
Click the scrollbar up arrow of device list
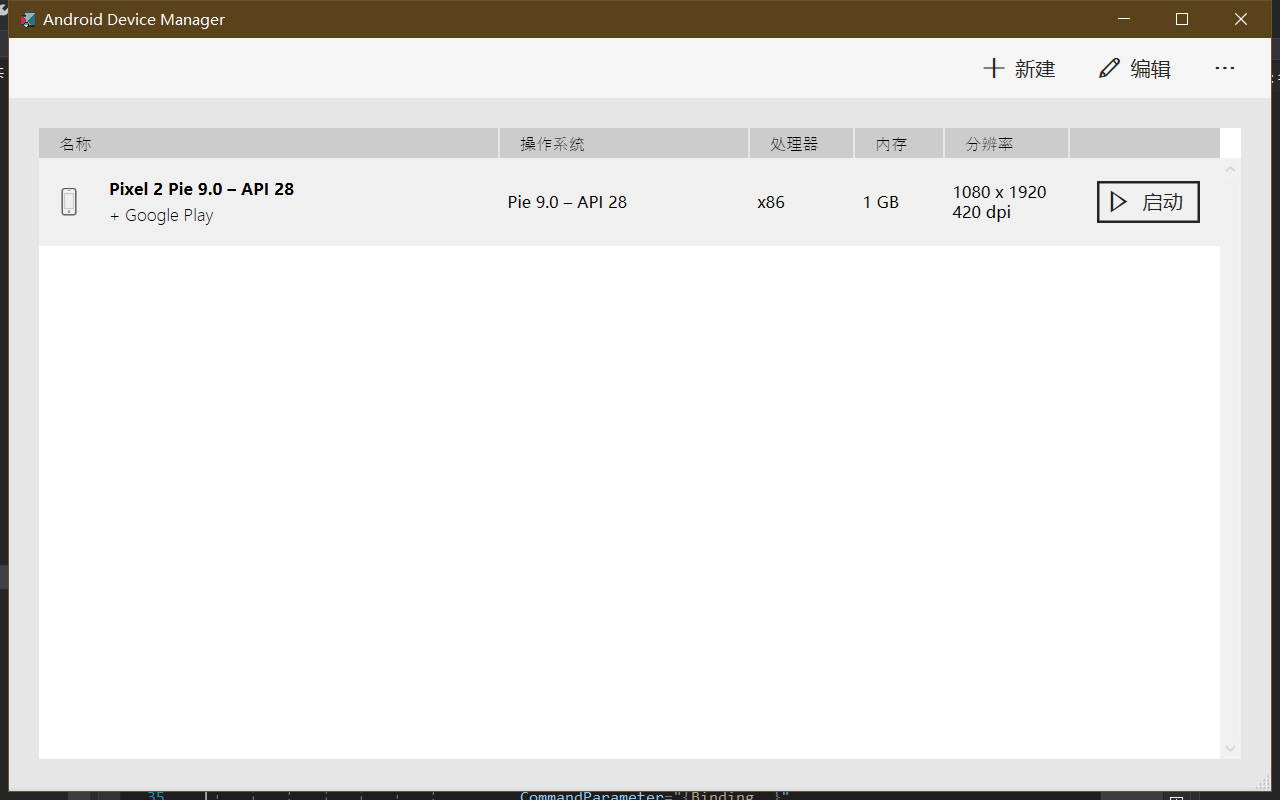pyautogui.click(x=1231, y=168)
